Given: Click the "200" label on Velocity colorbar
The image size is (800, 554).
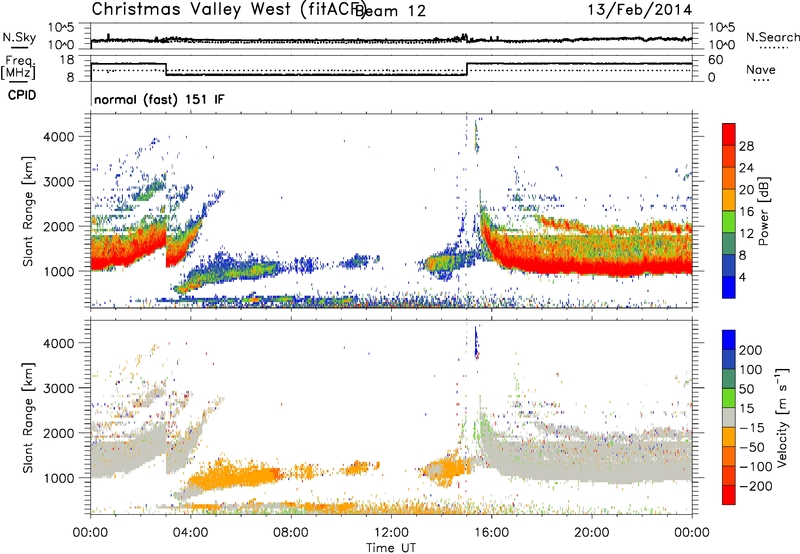Looking at the screenshot, I should tap(751, 350).
